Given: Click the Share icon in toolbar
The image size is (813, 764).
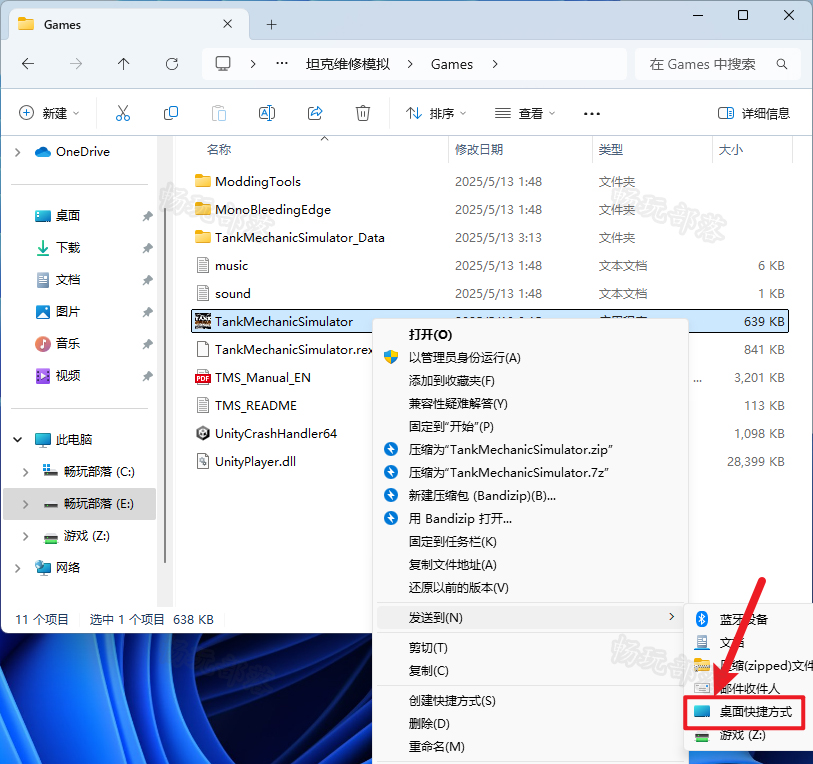Looking at the screenshot, I should coord(315,113).
